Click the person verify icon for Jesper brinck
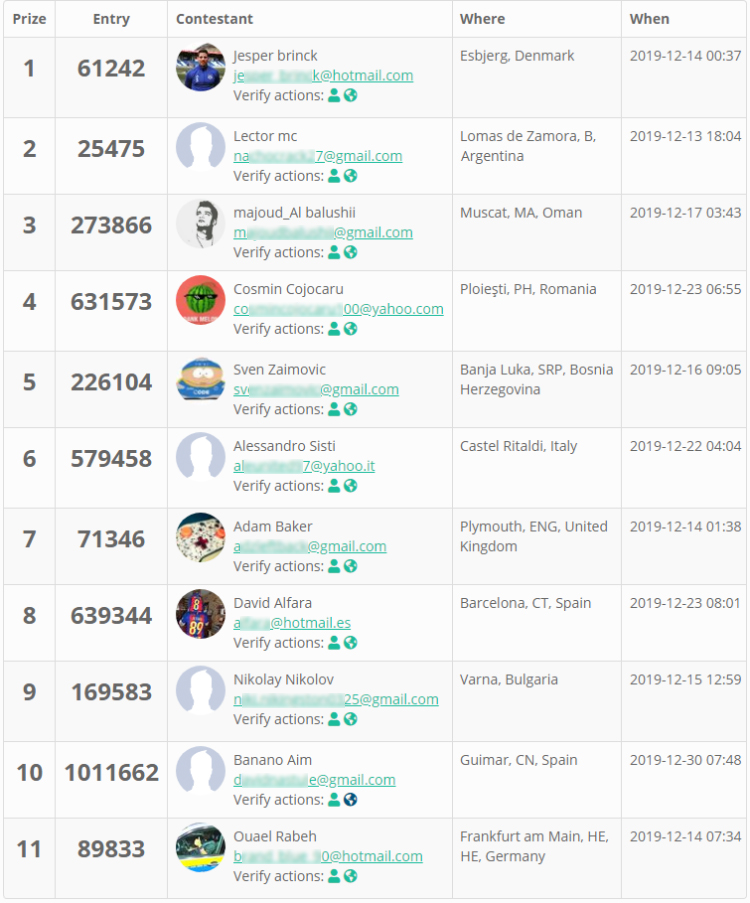Image resolution: width=750 pixels, height=903 pixels. tap(334, 96)
